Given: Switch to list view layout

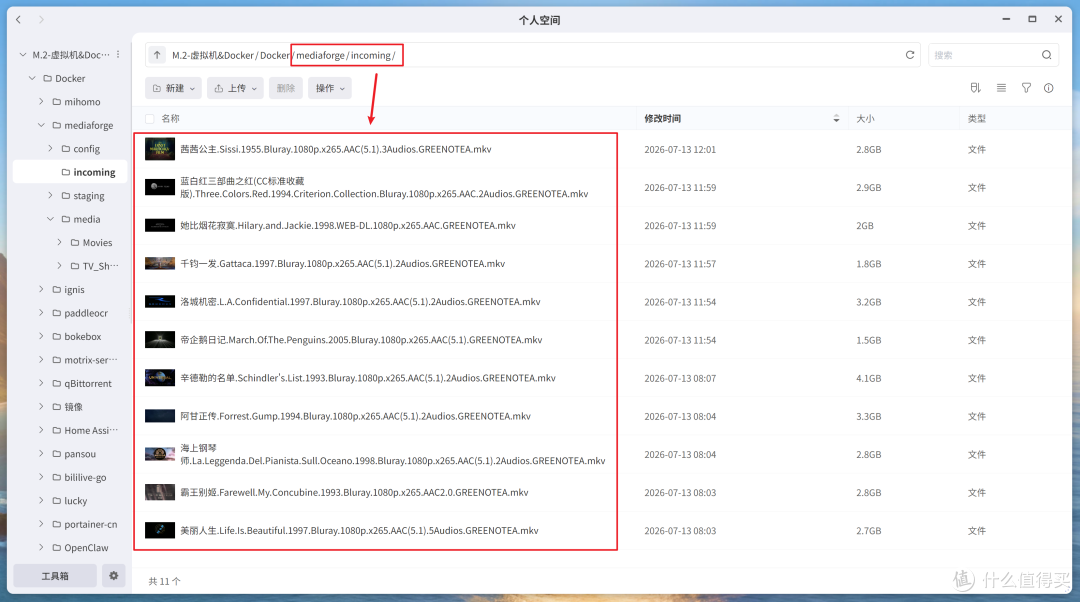Looking at the screenshot, I should [x=1001, y=88].
